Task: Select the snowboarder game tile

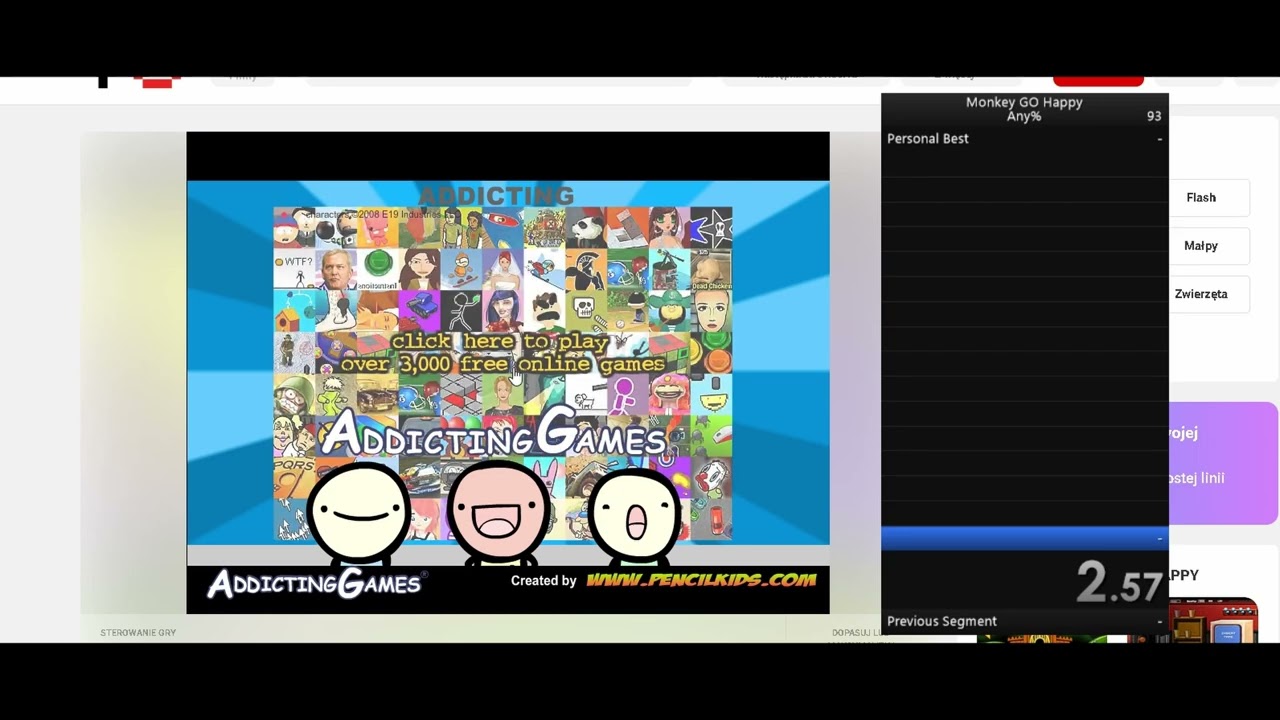Action: point(462,269)
